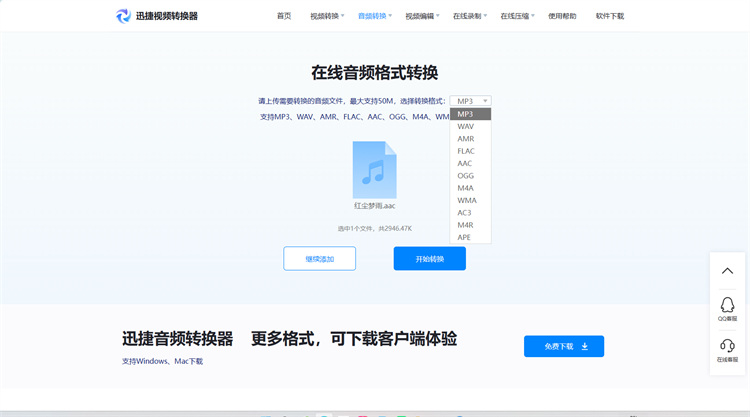The width and height of the screenshot is (750, 417).
Task: Expand the 音频转换 menu
Action: (374, 16)
